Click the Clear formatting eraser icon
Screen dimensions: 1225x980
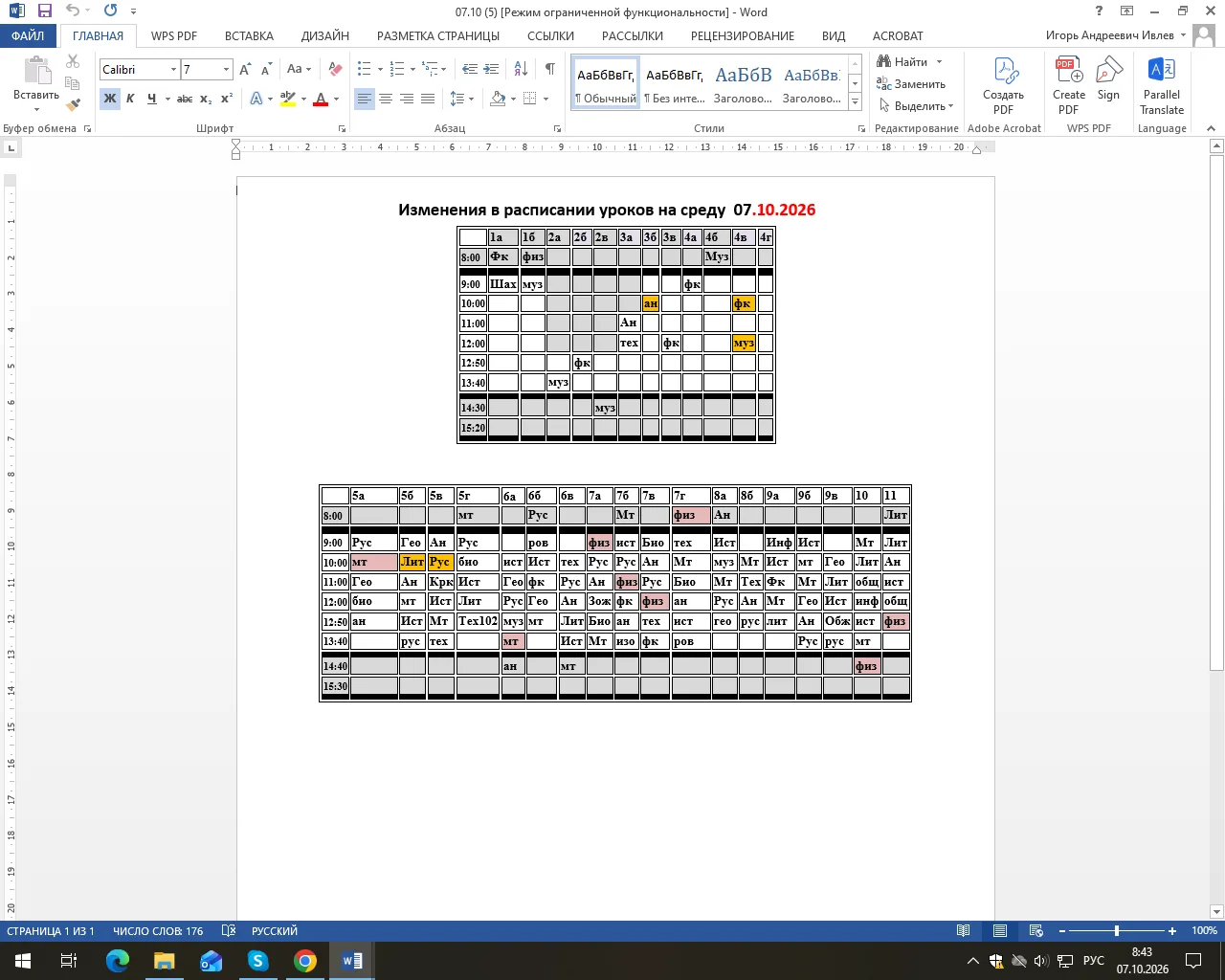335,69
